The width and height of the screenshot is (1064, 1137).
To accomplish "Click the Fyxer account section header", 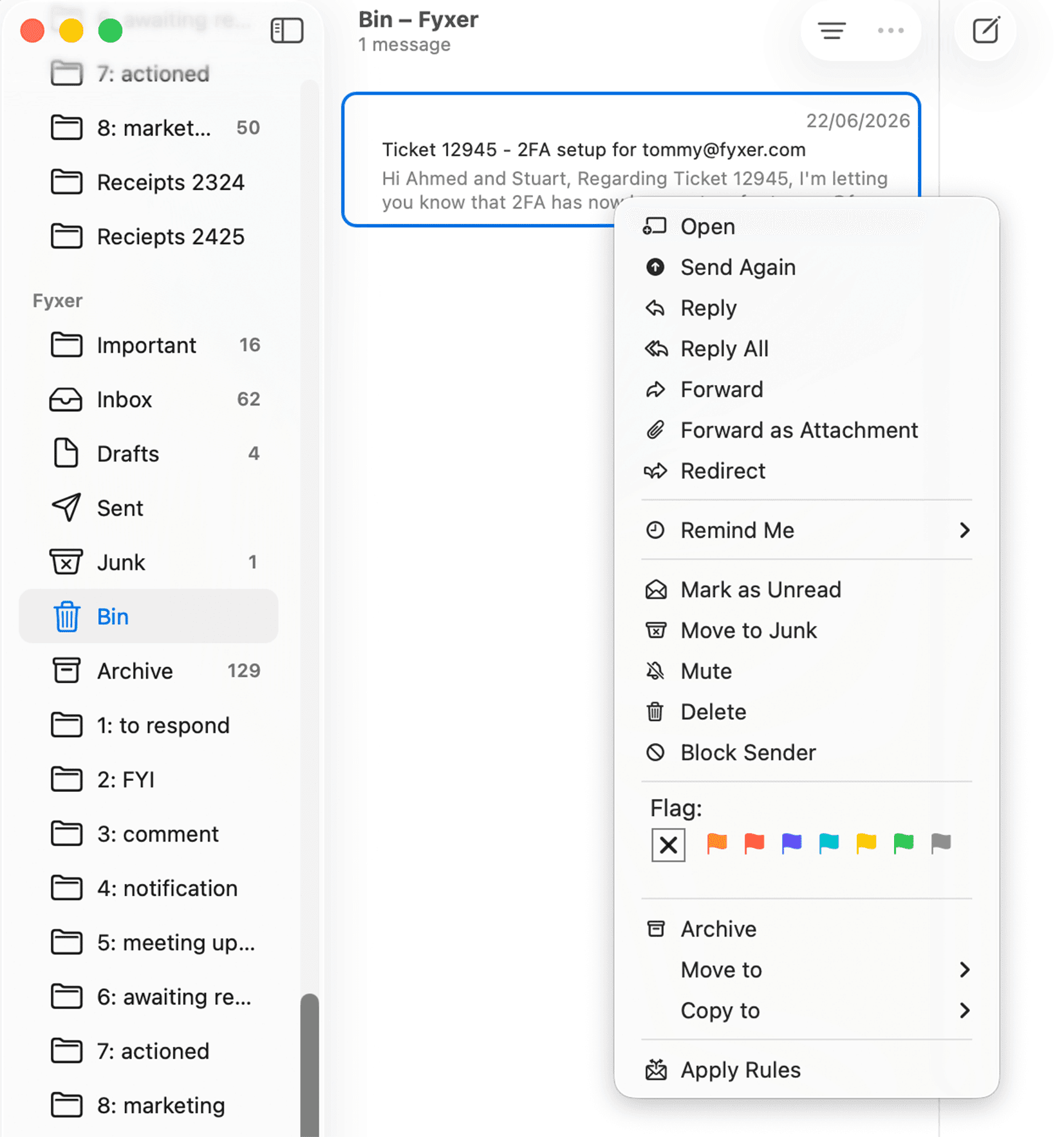I will (57, 301).
